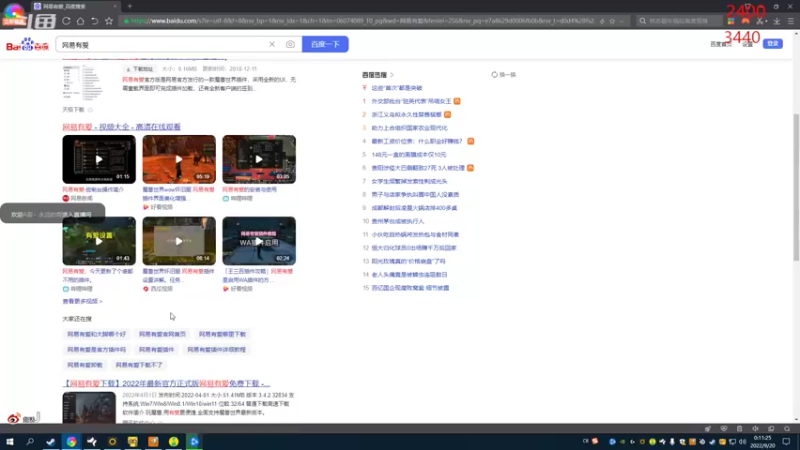The width and height of the screenshot is (800, 450).
Task: Open the scissors screenshot tool
Action: coord(760,21)
